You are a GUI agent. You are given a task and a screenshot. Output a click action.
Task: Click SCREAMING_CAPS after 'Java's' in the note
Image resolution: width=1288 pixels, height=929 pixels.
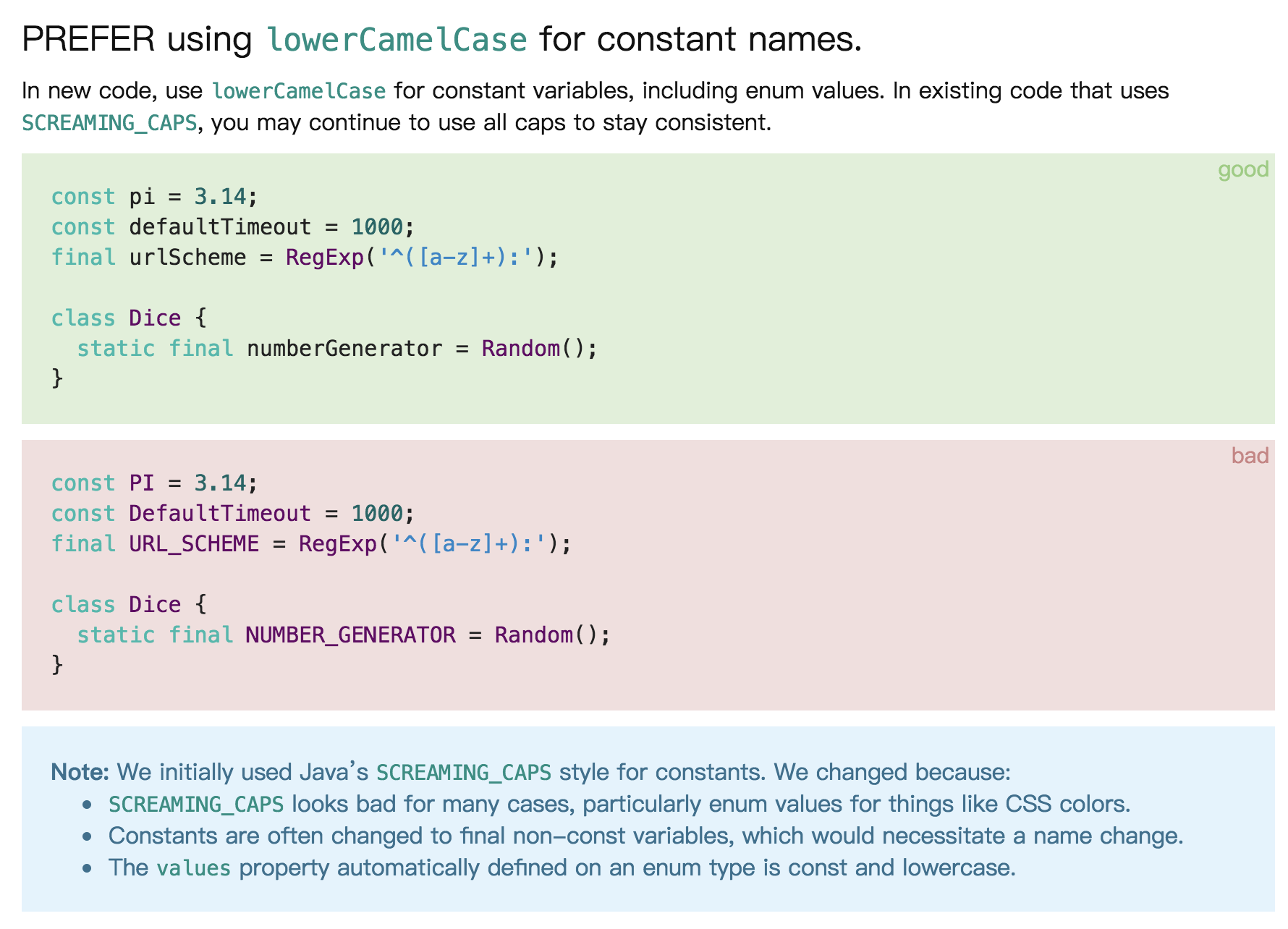pos(464,773)
